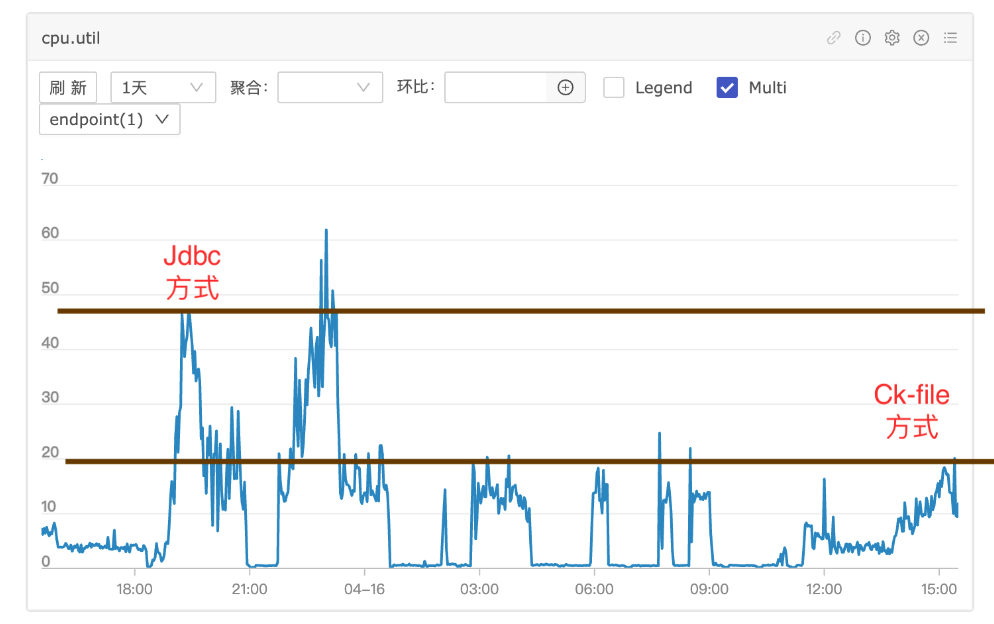Click the 09:00 axis label
This screenshot has width=994, height=624.
[x=709, y=589]
